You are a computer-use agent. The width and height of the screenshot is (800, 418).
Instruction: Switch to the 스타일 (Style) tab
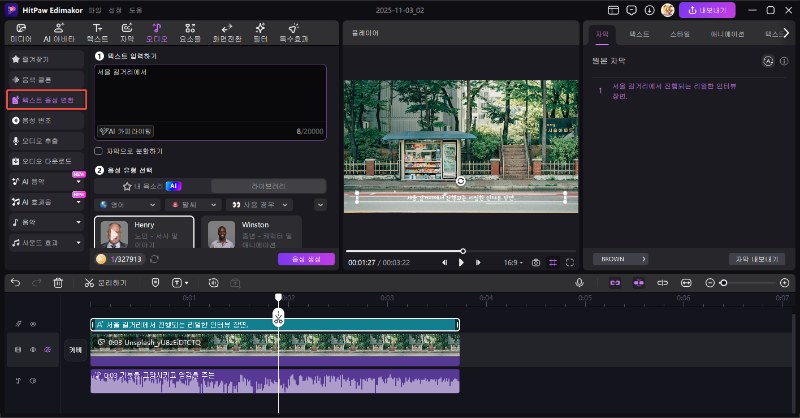680,34
